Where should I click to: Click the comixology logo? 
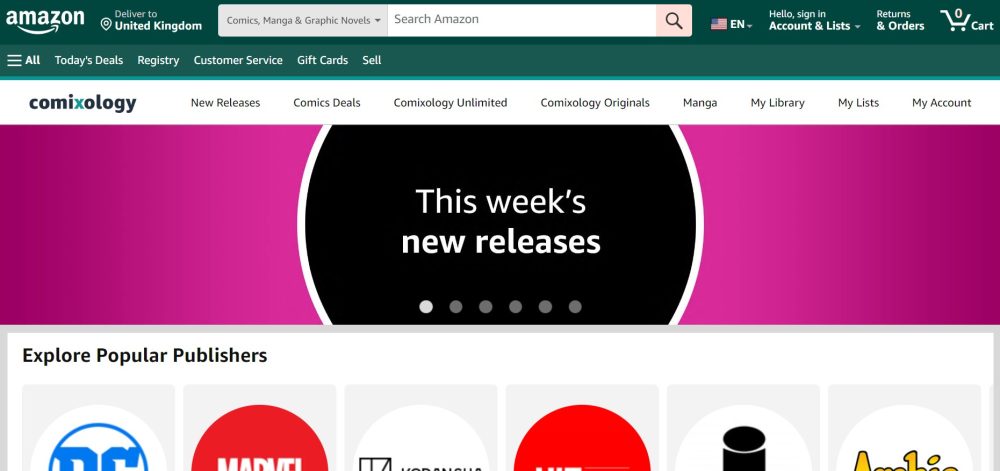click(x=83, y=103)
